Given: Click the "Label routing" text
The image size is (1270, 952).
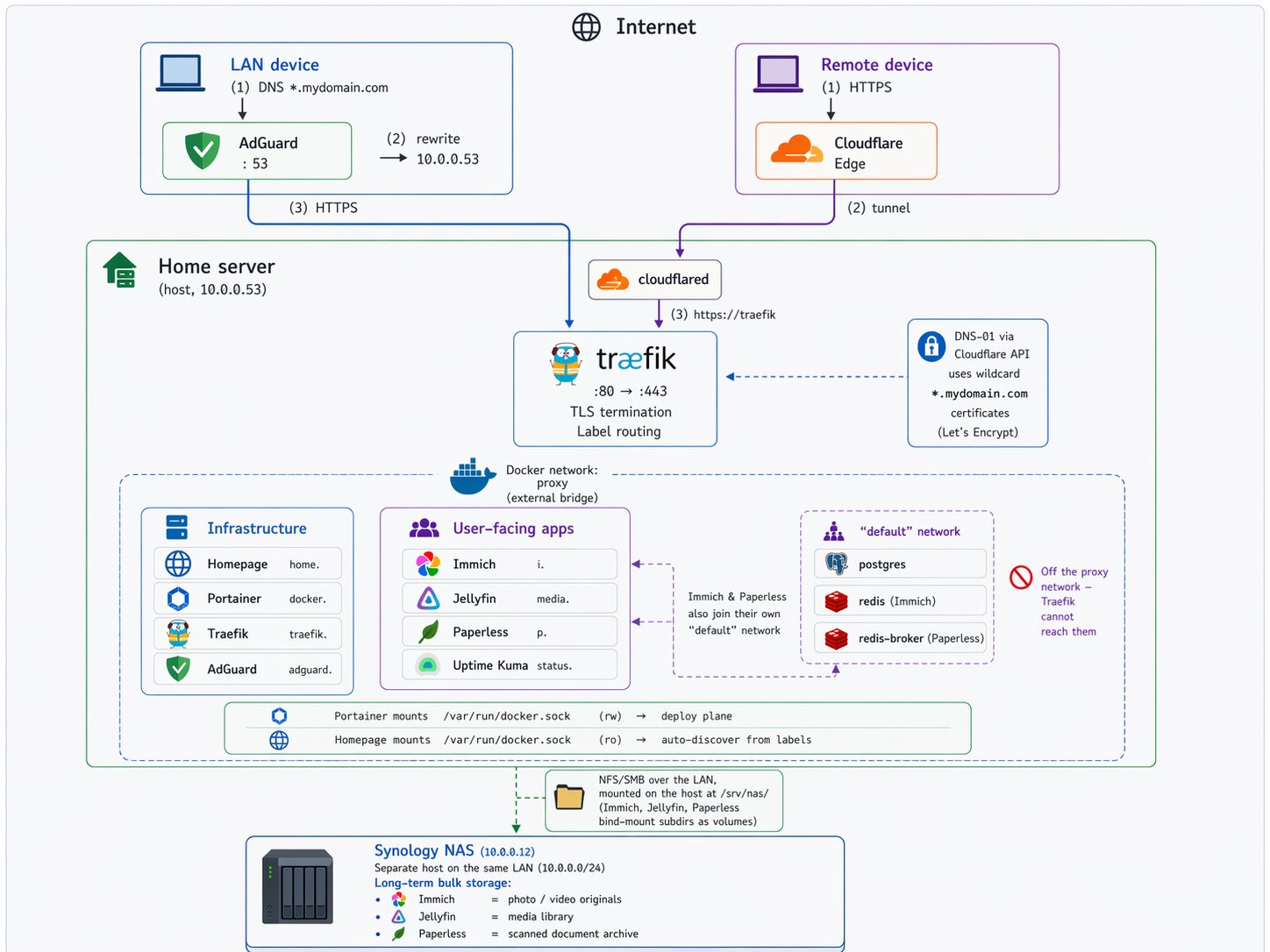Looking at the screenshot, I should click(618, 431).
